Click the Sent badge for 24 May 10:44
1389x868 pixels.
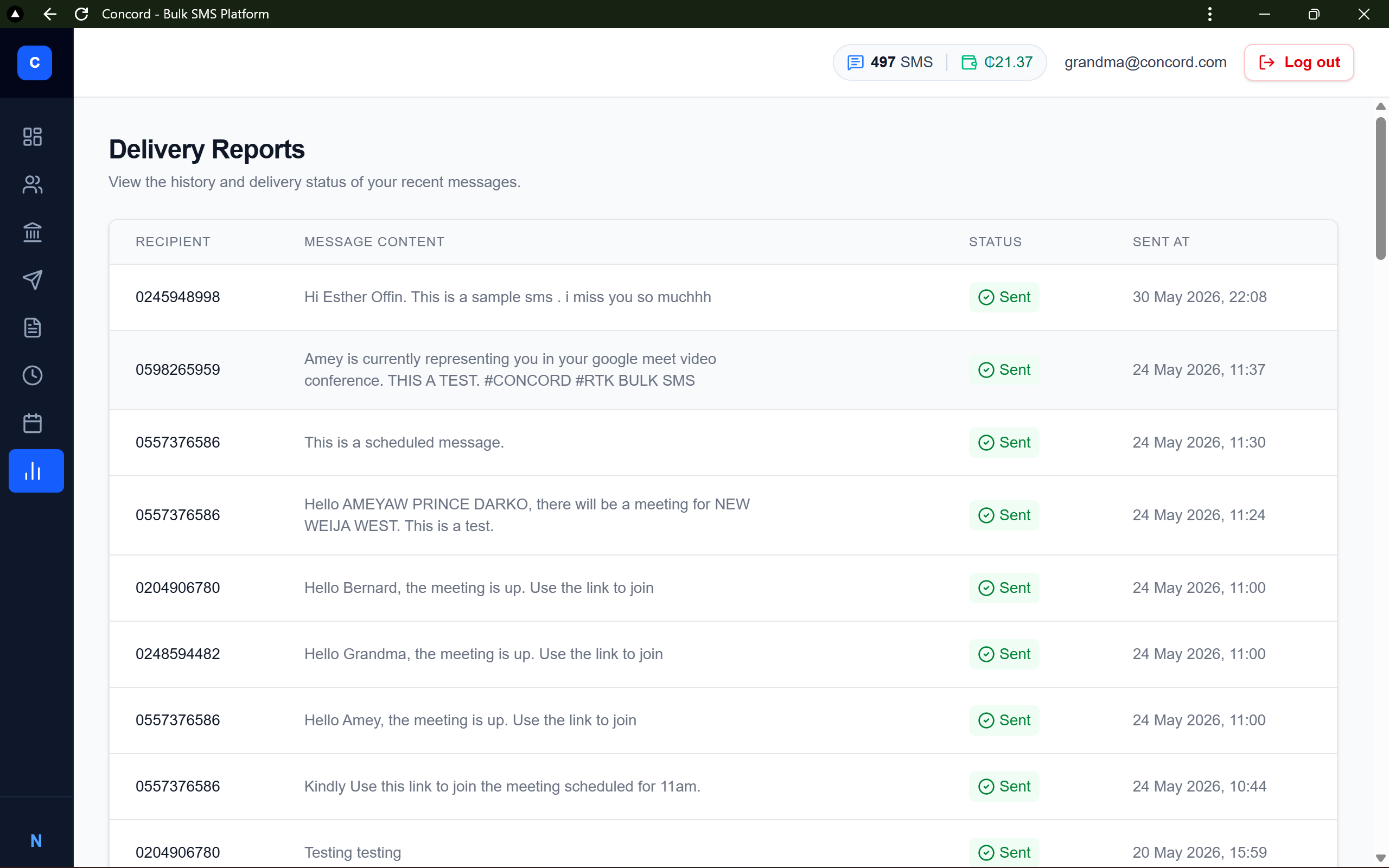coord(1004,787)
